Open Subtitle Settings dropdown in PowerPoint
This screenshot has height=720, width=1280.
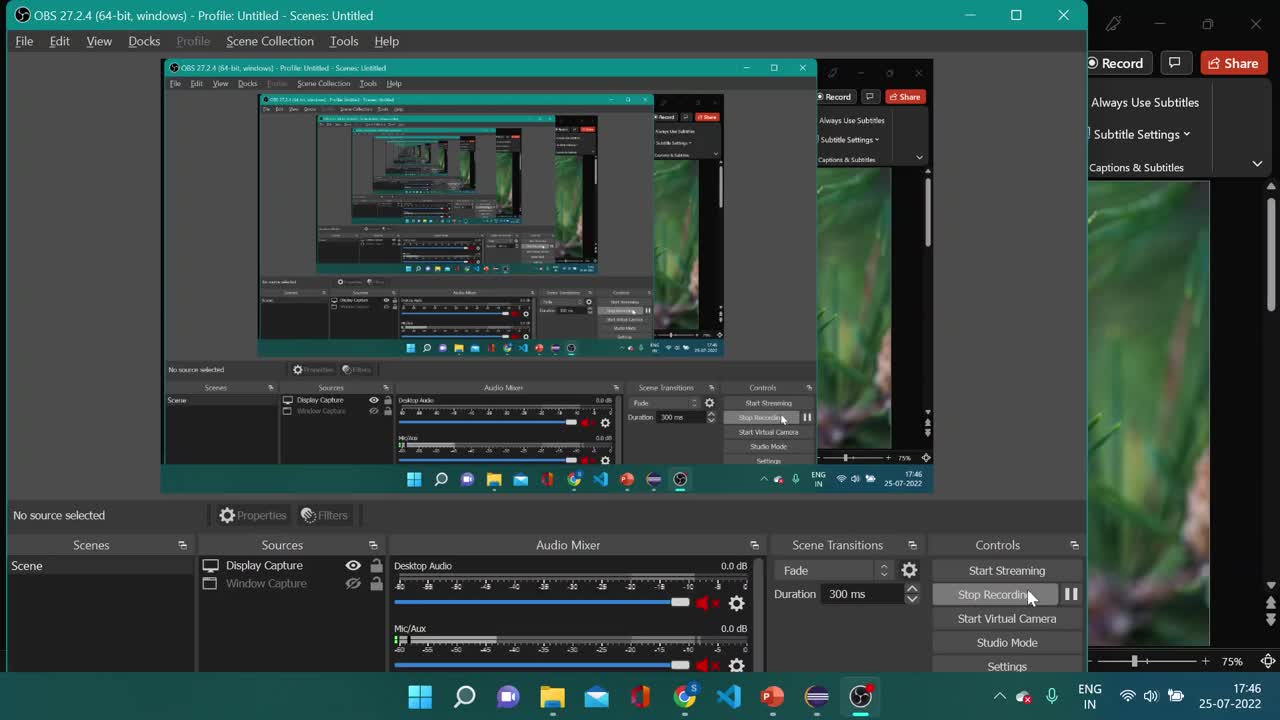point(1142,134)
